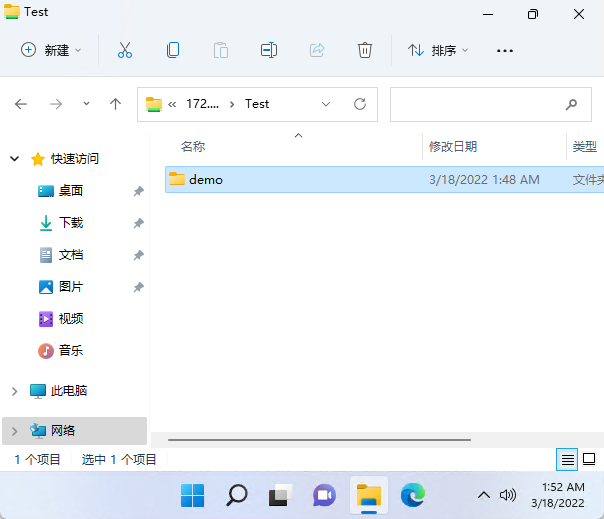Screen dimensions: 604x519
Task: Click the breadcrumb arrow before Test
Action: coord(232,104)
